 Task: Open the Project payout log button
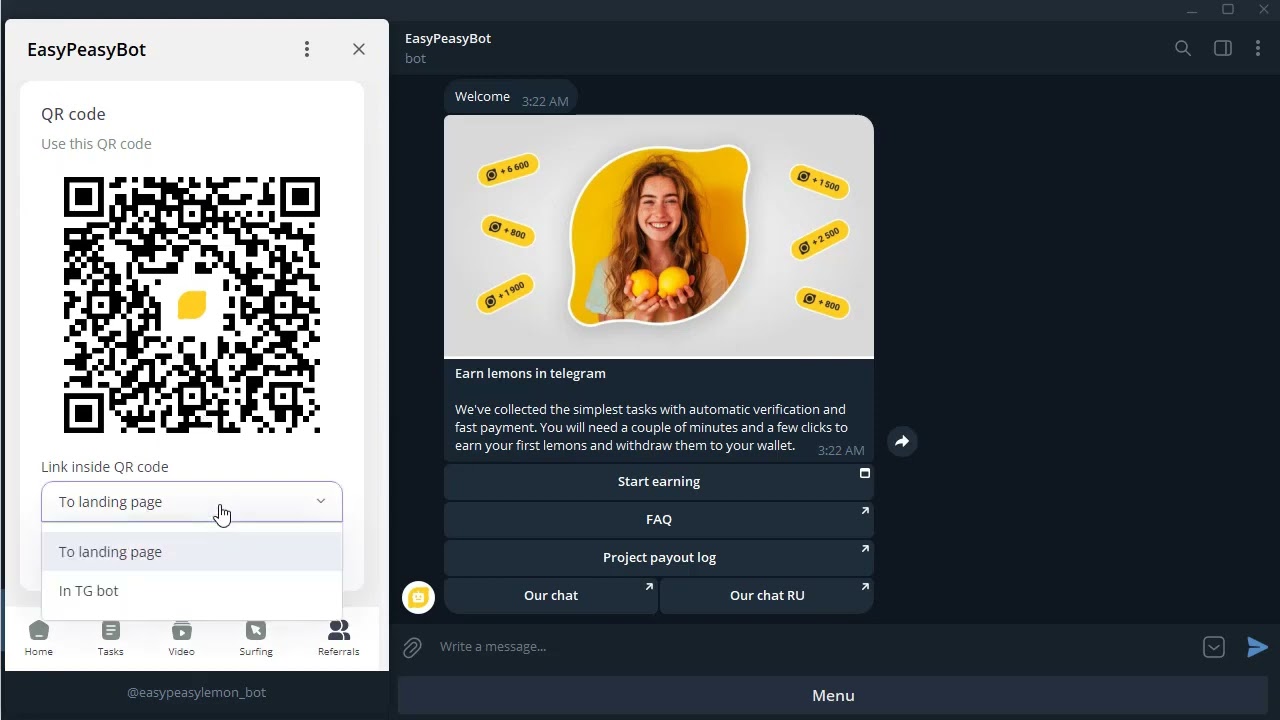click(659, 557)
